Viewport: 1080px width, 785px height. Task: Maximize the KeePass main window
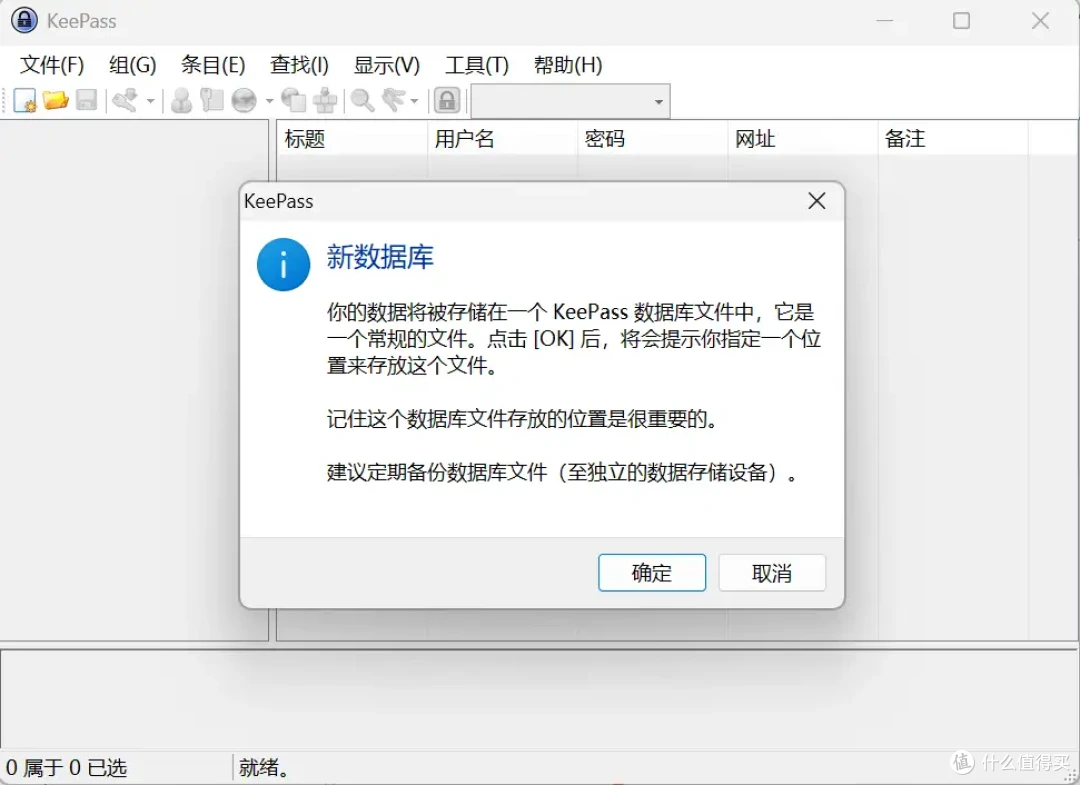click(x=962, y=21)
